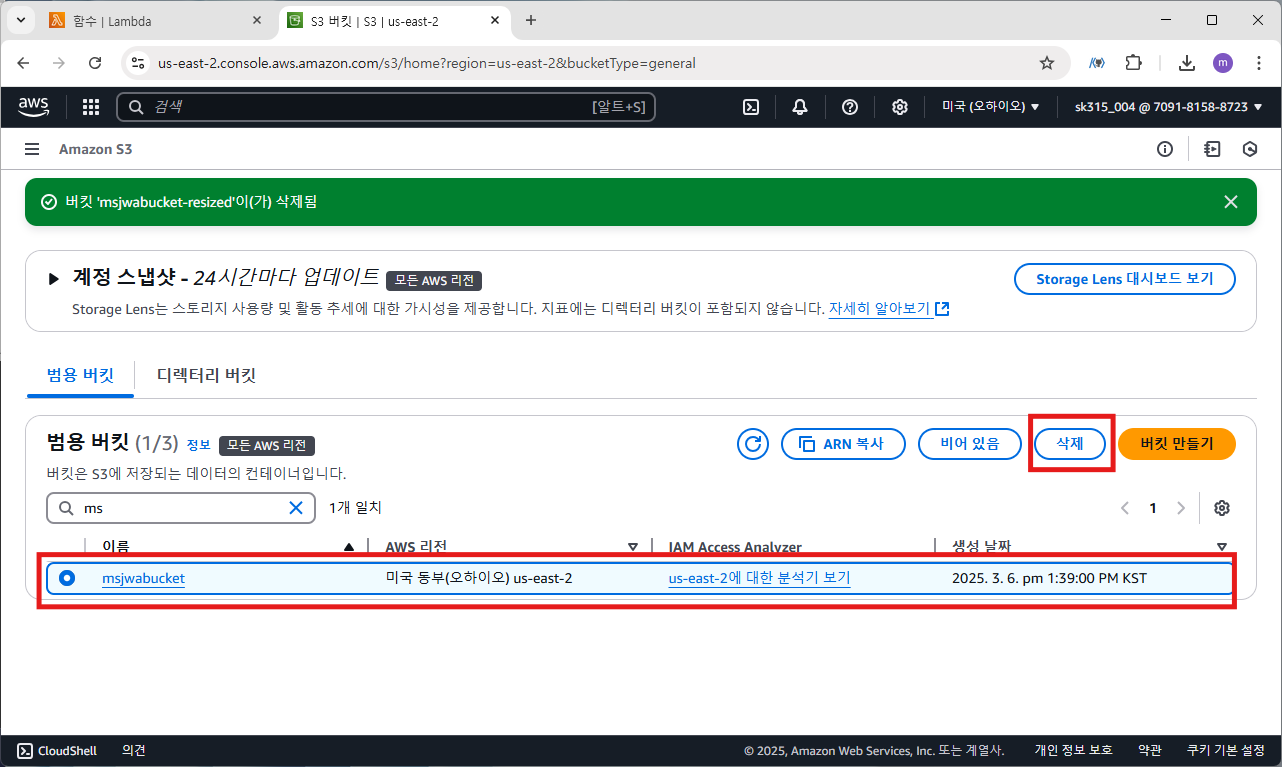Open the account menu sk315_004
The height and width of the screenshot is (767, 1282).
click(x=1168, y=107)
